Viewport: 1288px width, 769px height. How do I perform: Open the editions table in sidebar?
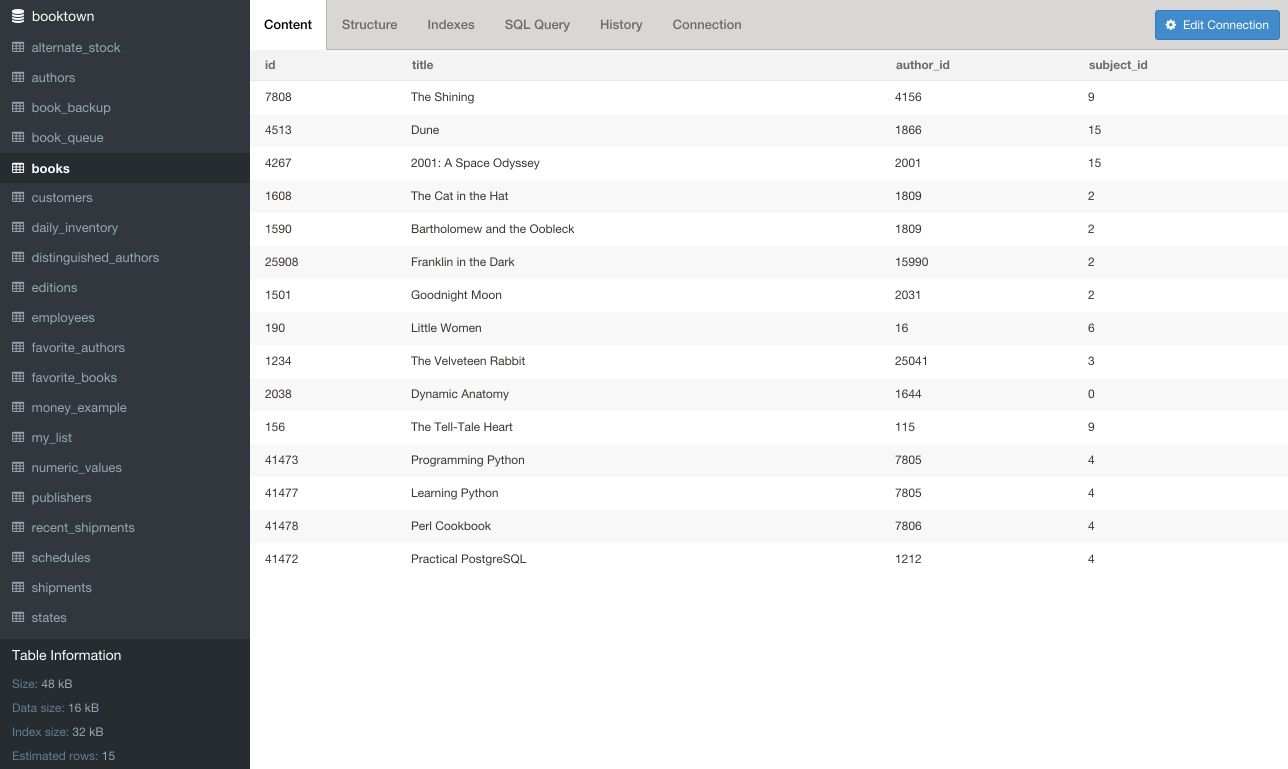point(54,288)
